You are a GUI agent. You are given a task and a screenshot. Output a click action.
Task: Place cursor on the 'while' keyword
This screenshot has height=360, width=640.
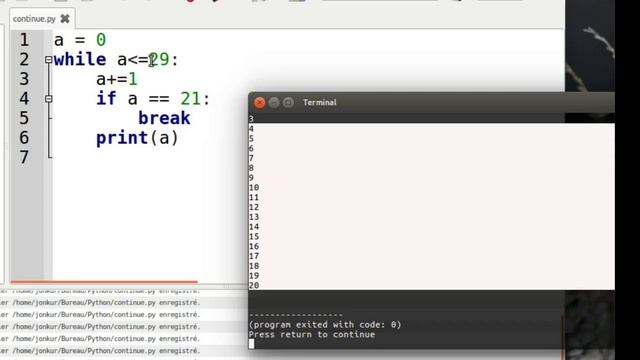pyautogui.click(x=80, y=60)
